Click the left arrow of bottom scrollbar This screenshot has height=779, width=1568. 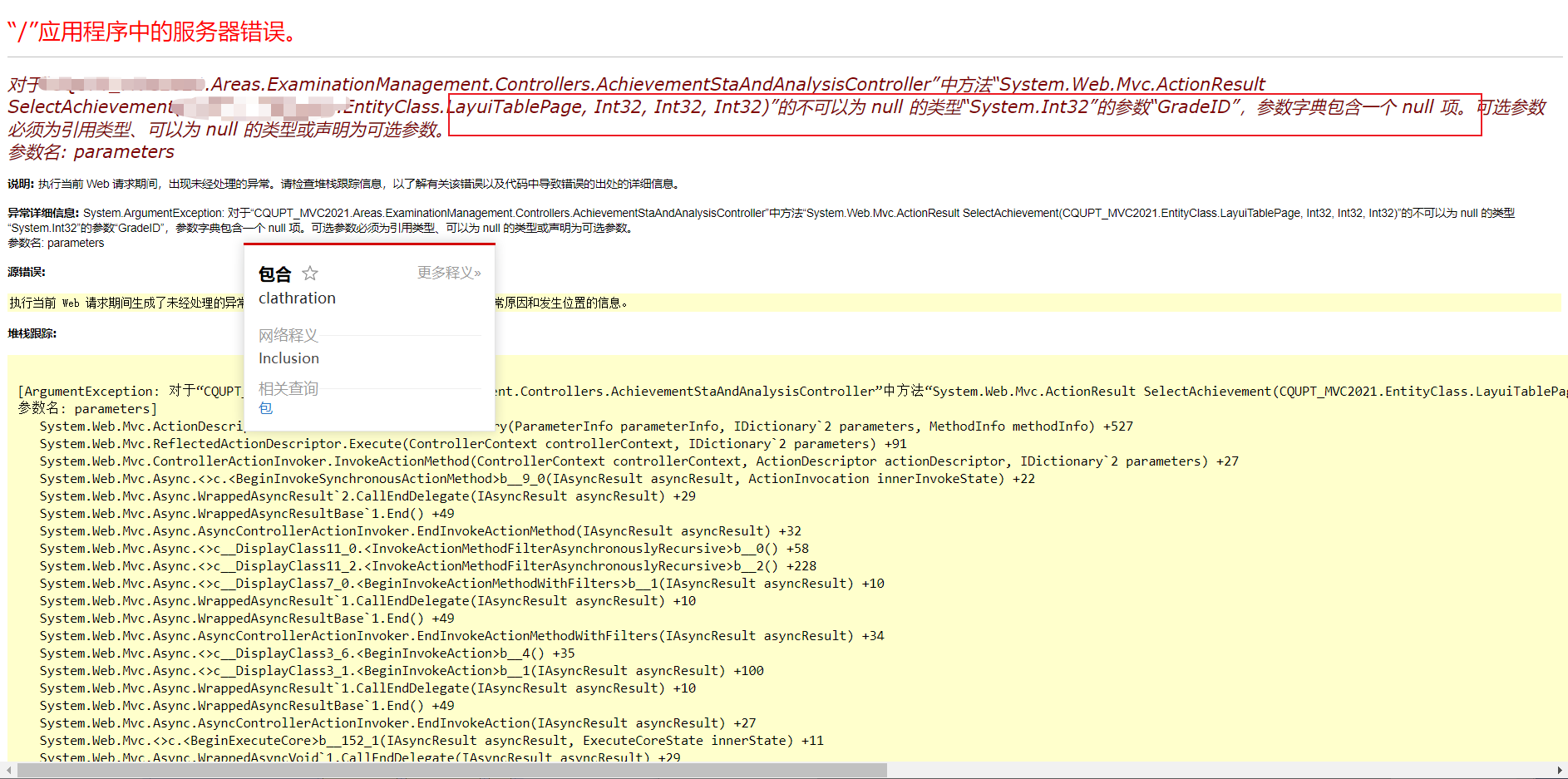(x=7, y=770)
